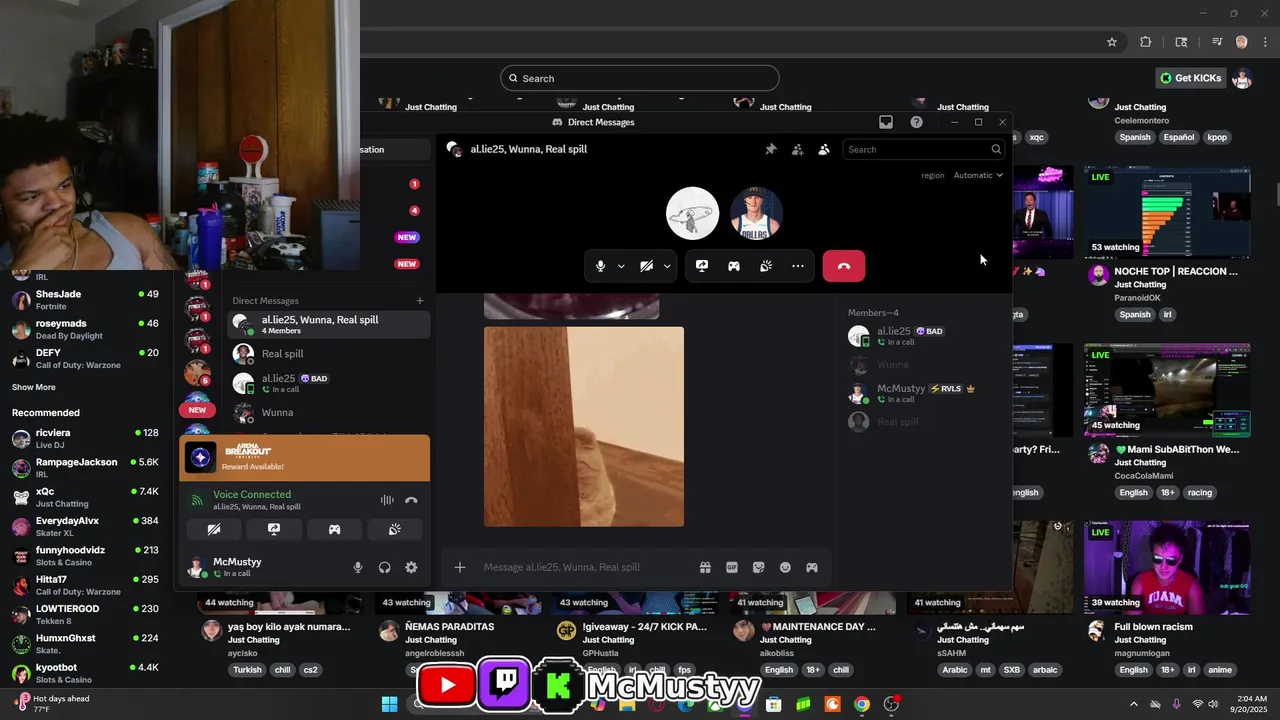
Task: Open Discord user settings gear
Action: pos(411,567)
